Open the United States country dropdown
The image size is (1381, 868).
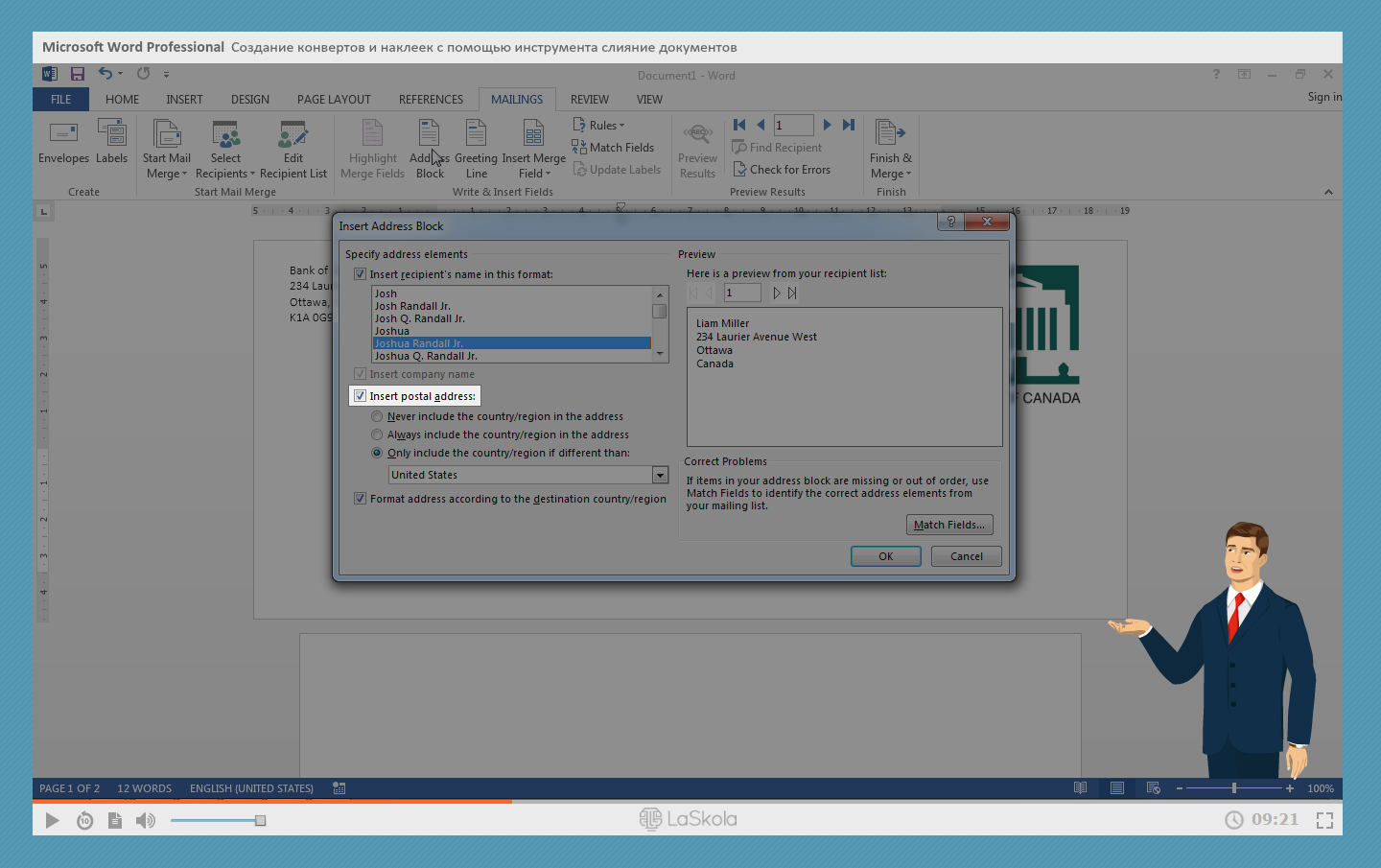click(660, 475)
